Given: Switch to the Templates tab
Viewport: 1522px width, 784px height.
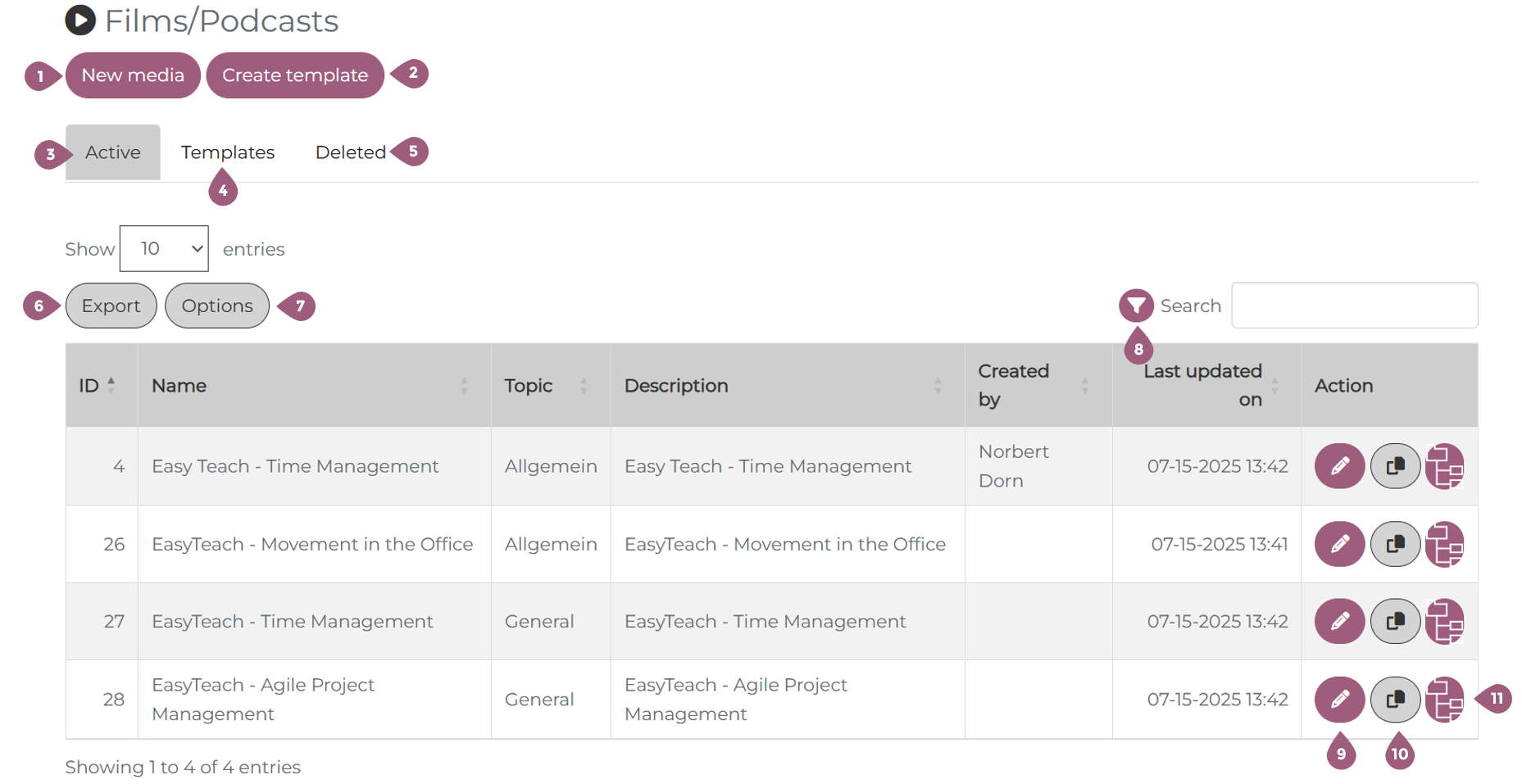Looking at the screenshot, I should [x=227, y=152].
